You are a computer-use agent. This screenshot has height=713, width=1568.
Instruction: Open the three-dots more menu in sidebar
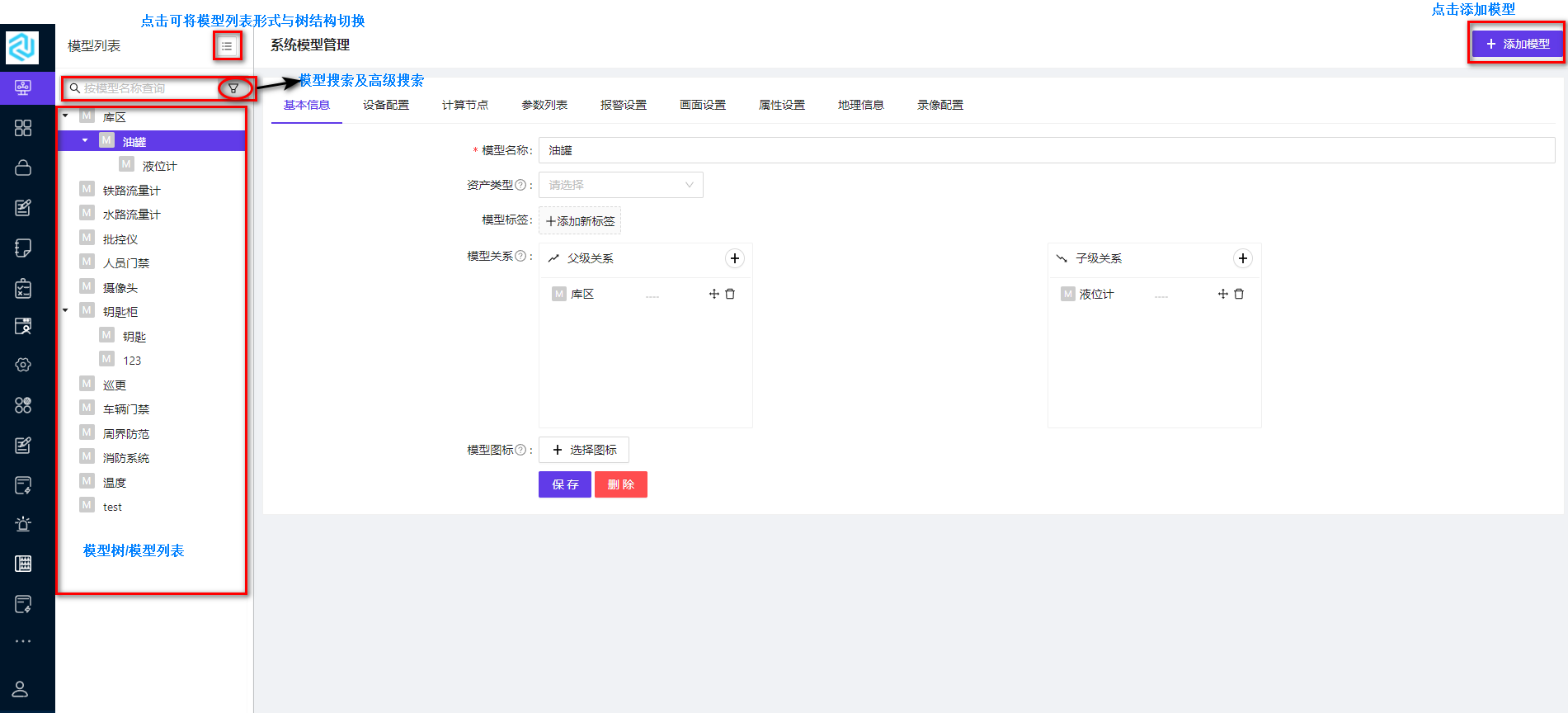coord(23,641)
